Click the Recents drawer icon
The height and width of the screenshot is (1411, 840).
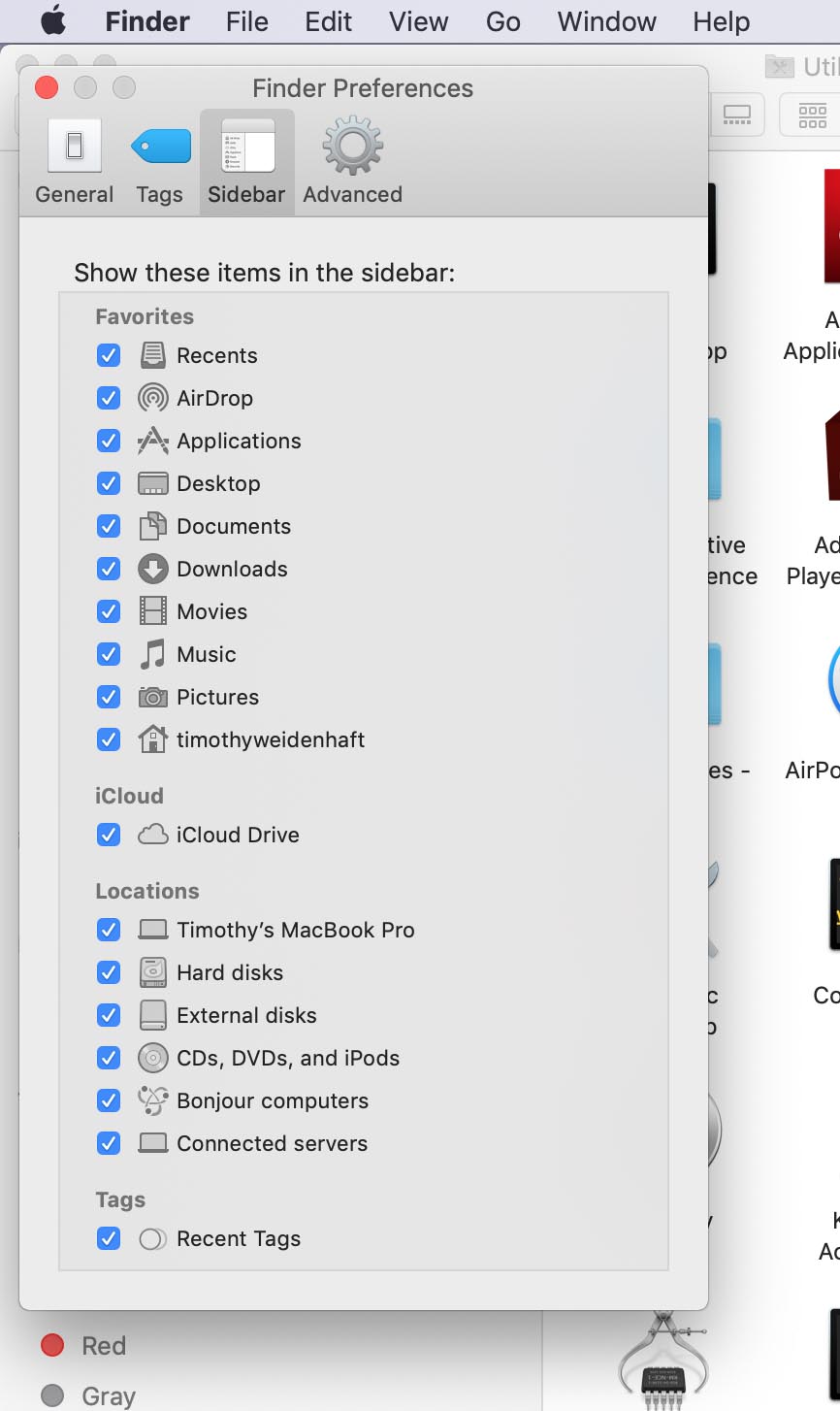pos(152,355)
